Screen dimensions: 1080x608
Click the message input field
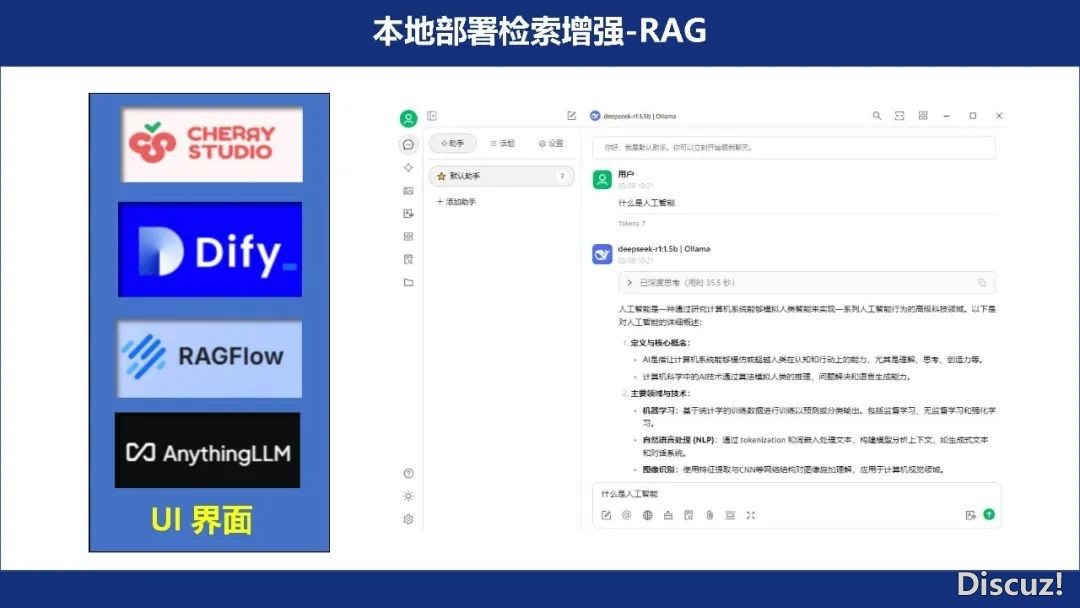[796, 494]
